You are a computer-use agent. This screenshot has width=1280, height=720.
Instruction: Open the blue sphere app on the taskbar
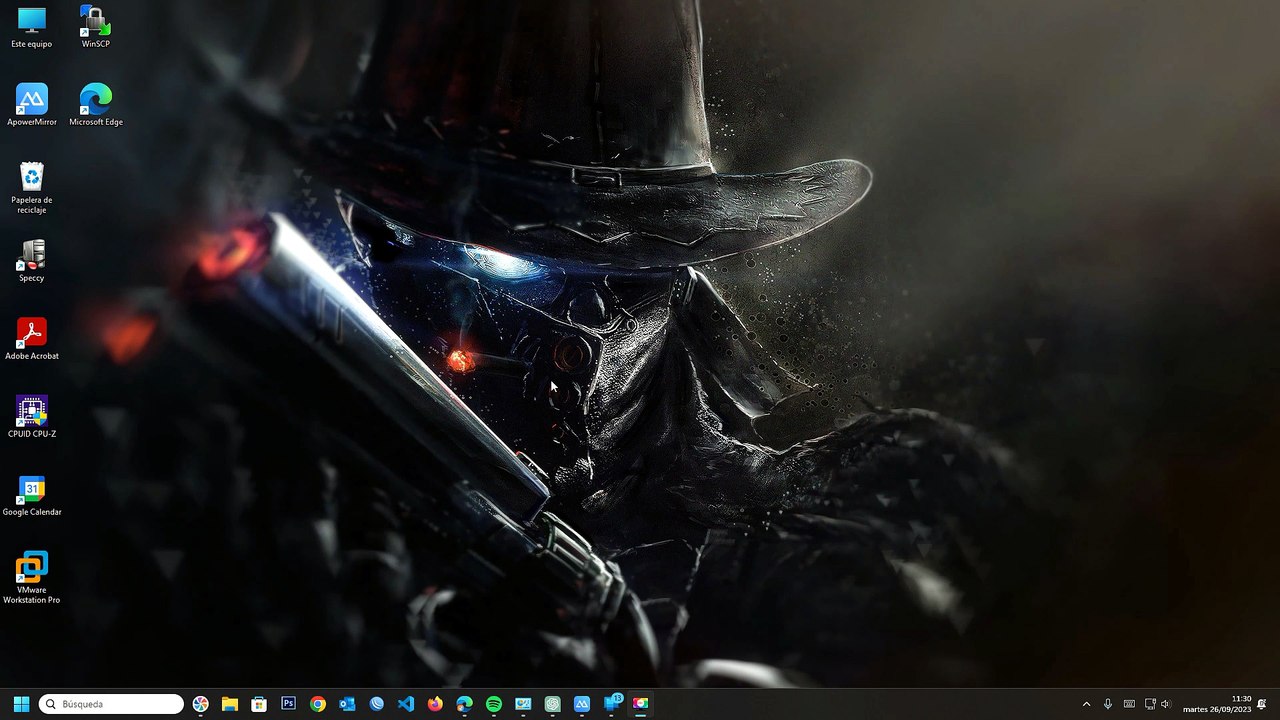click(x=377, y=704)
